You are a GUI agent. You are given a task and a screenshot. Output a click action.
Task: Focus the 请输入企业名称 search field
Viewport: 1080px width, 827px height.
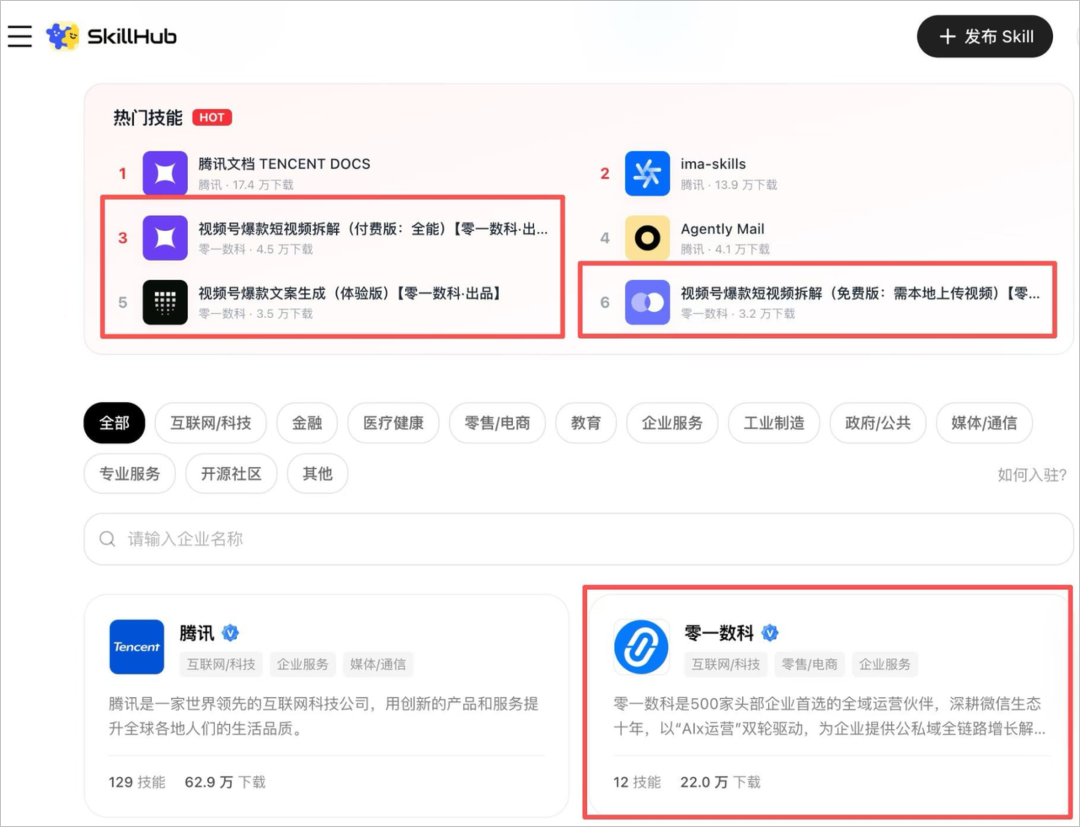(x=579, y=538)
